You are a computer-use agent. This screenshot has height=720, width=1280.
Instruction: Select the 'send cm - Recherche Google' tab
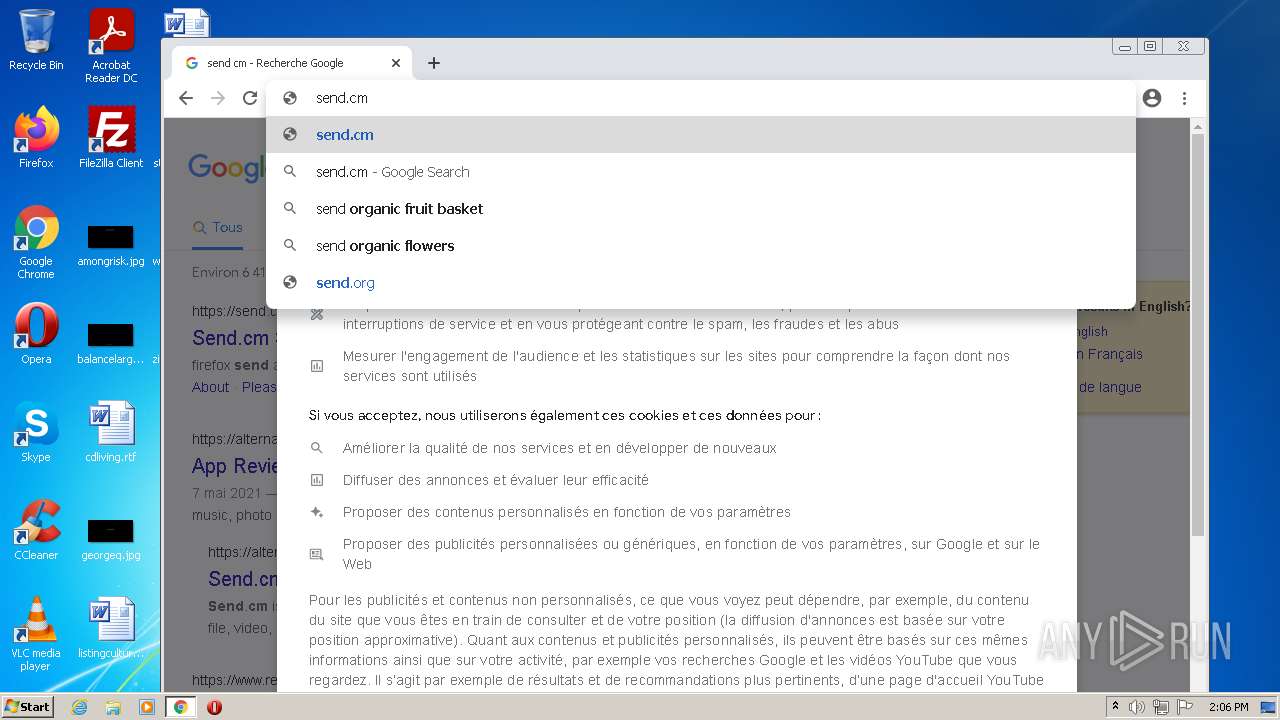point(292,63)
